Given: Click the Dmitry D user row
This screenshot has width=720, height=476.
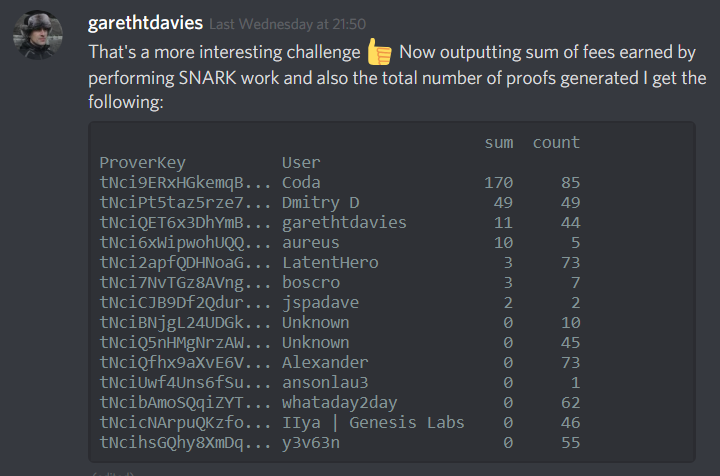Looking at the screenshot, I should tap(340, 202).
